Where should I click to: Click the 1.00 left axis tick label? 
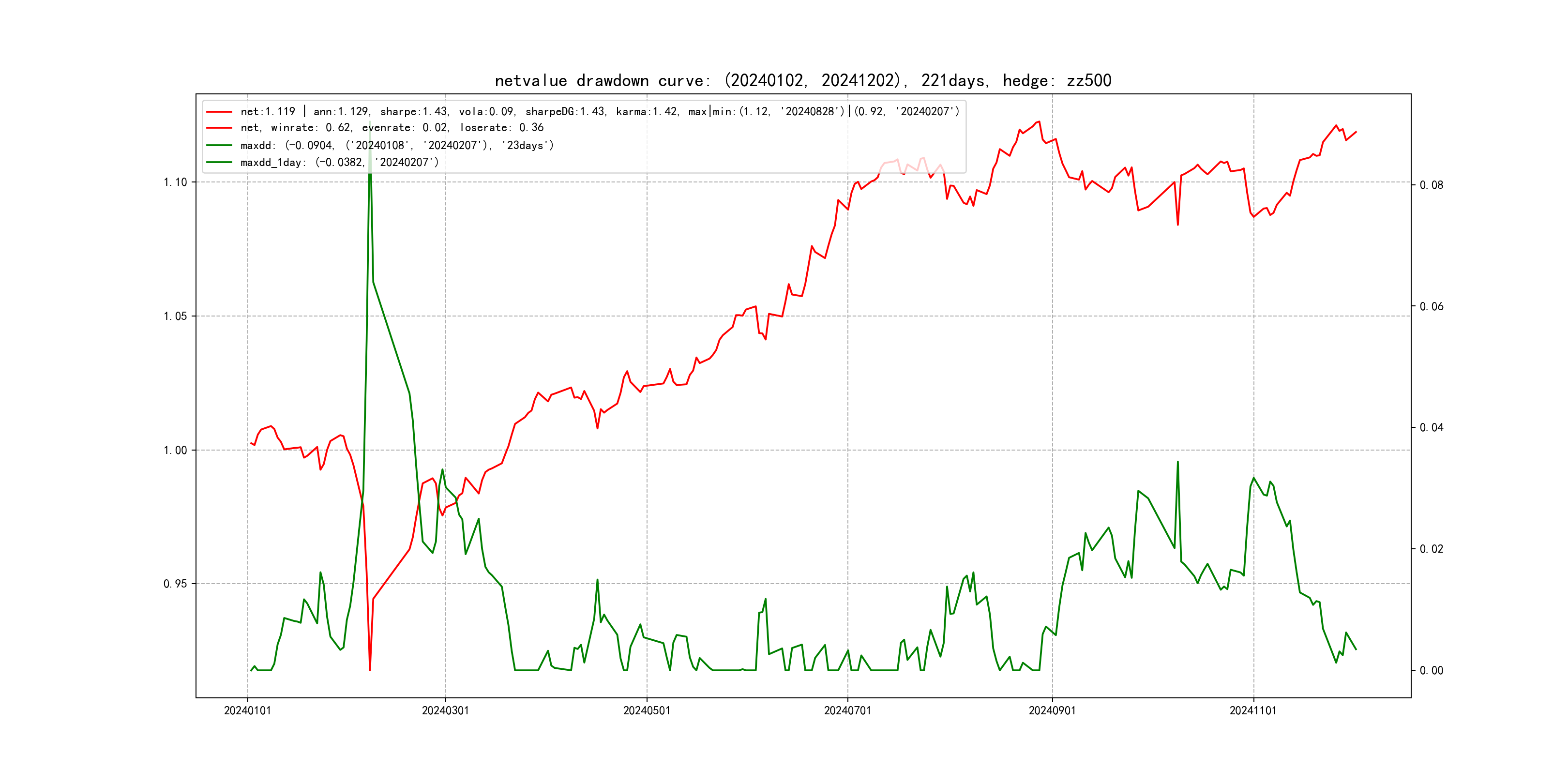click(175, 451)
